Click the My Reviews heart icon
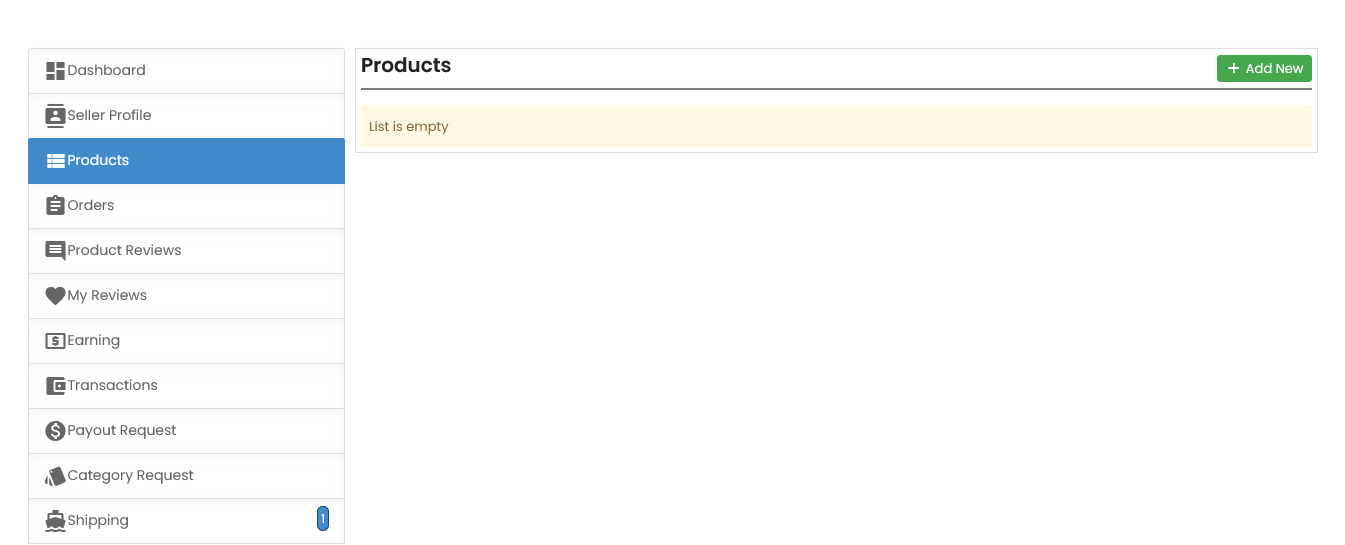 point(55,296)
